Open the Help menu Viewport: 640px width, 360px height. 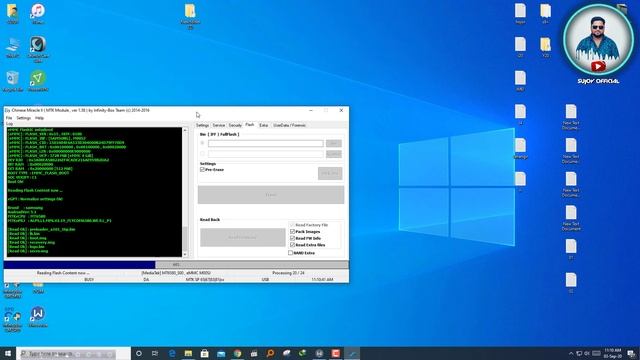pos(40,118)
